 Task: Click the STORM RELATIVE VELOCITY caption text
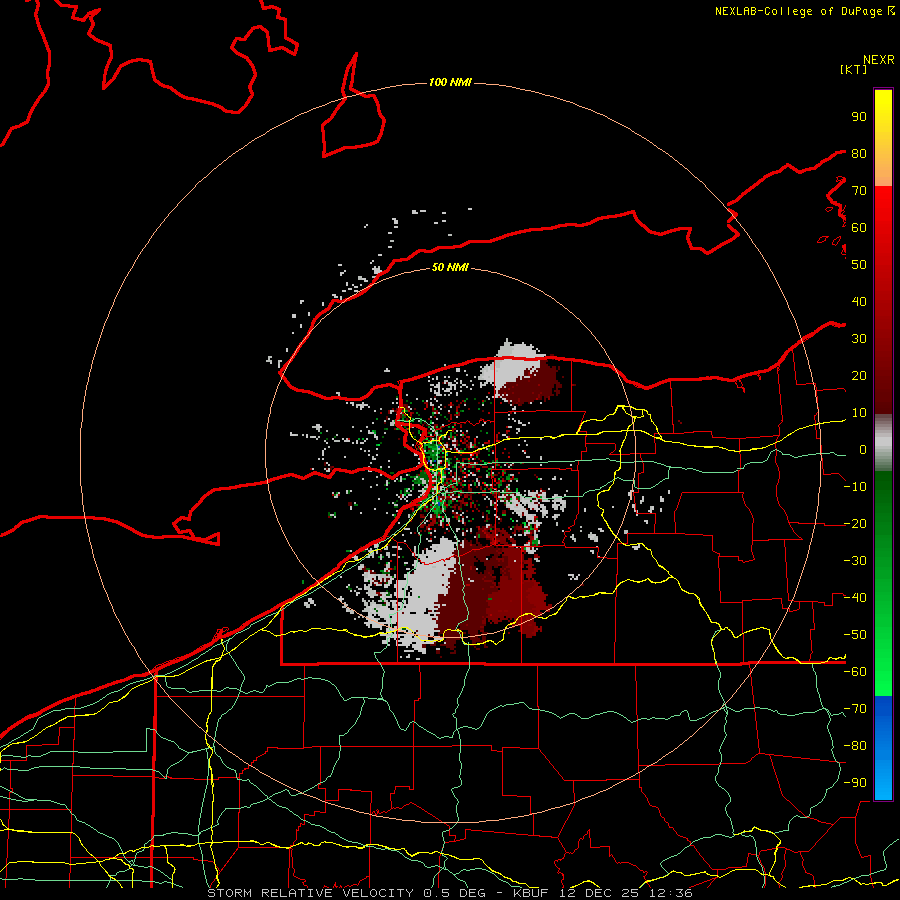(x=310, y=893)
